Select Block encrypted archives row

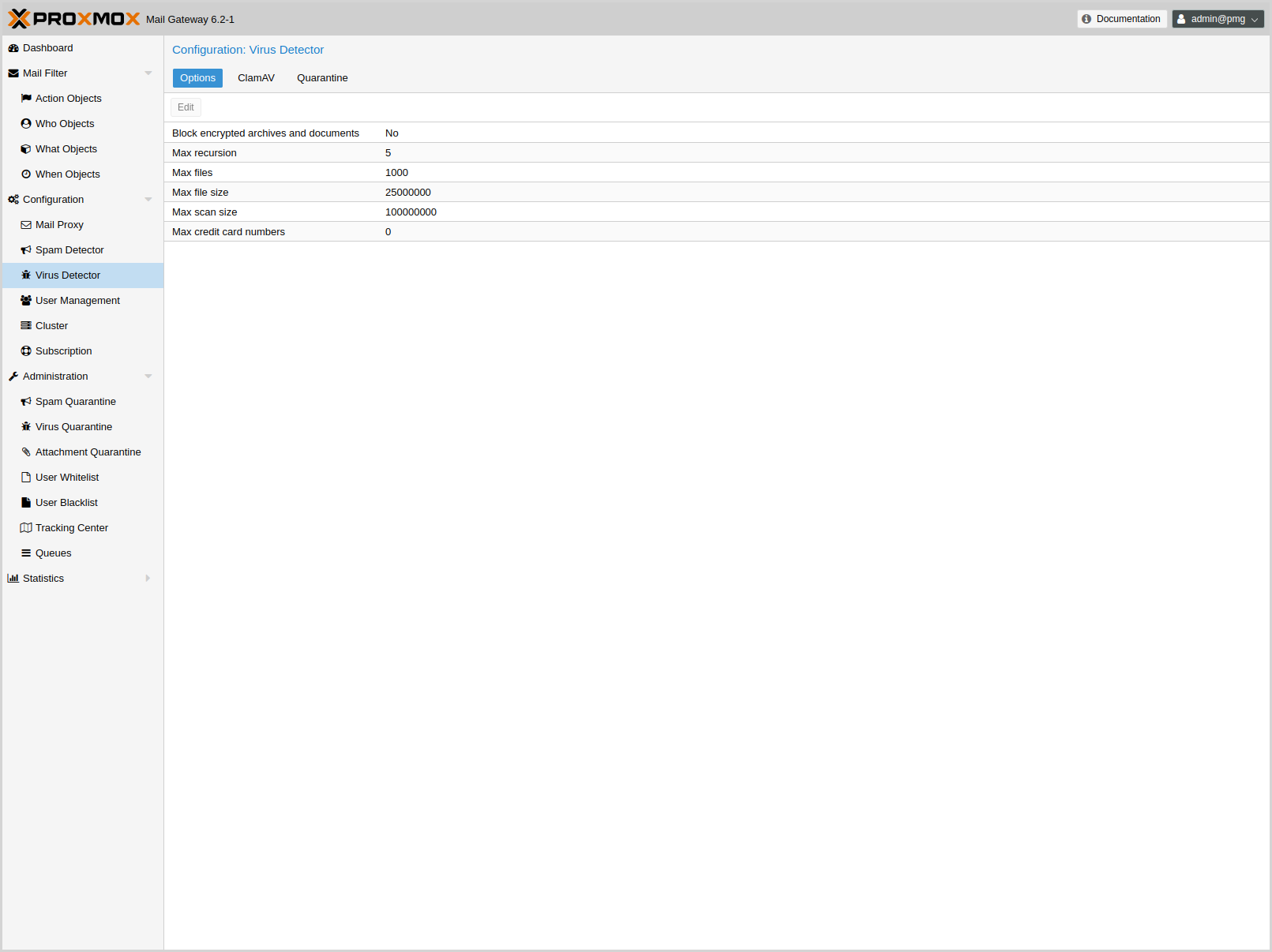coord(474,133)
